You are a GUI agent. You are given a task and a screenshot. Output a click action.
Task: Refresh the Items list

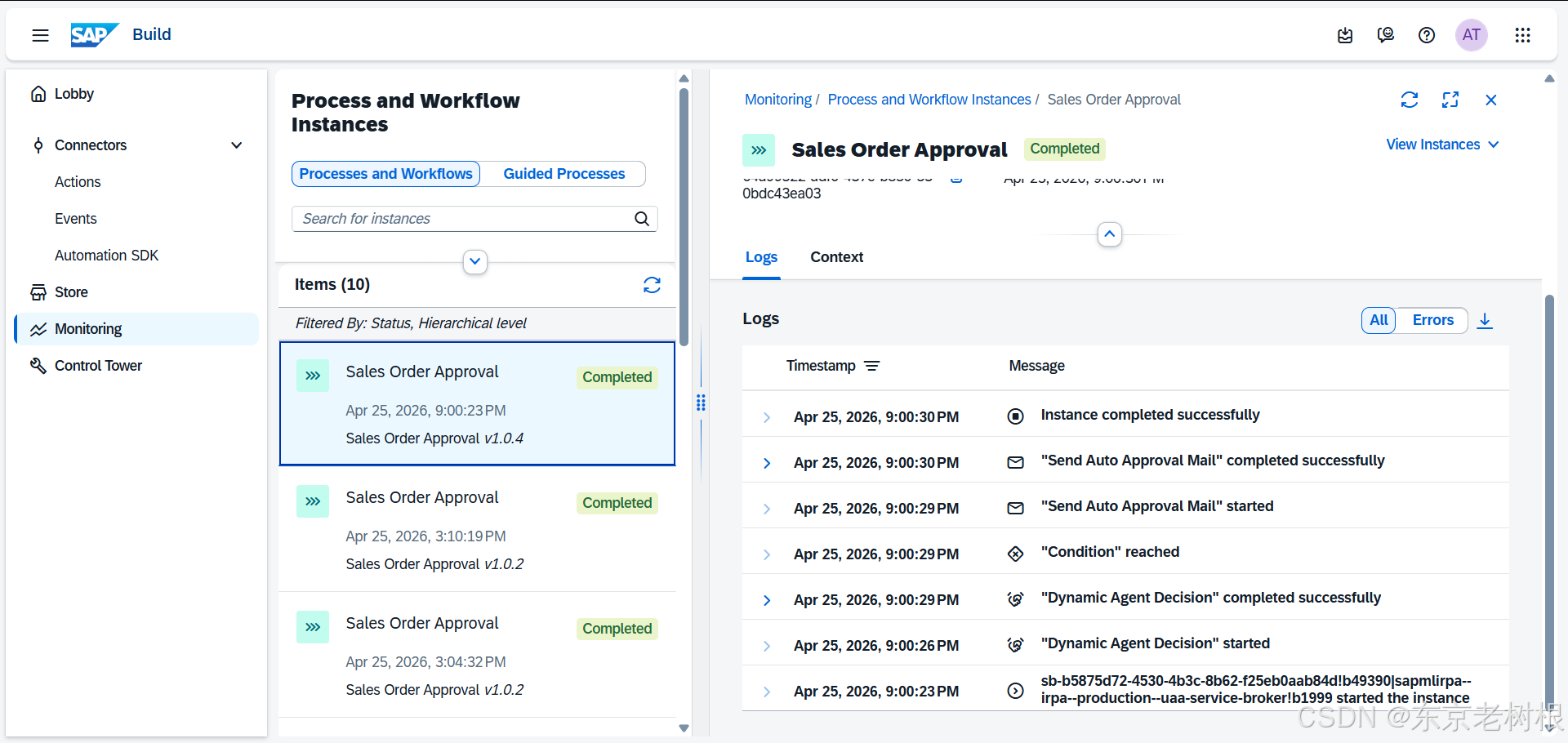click(652, 284)
